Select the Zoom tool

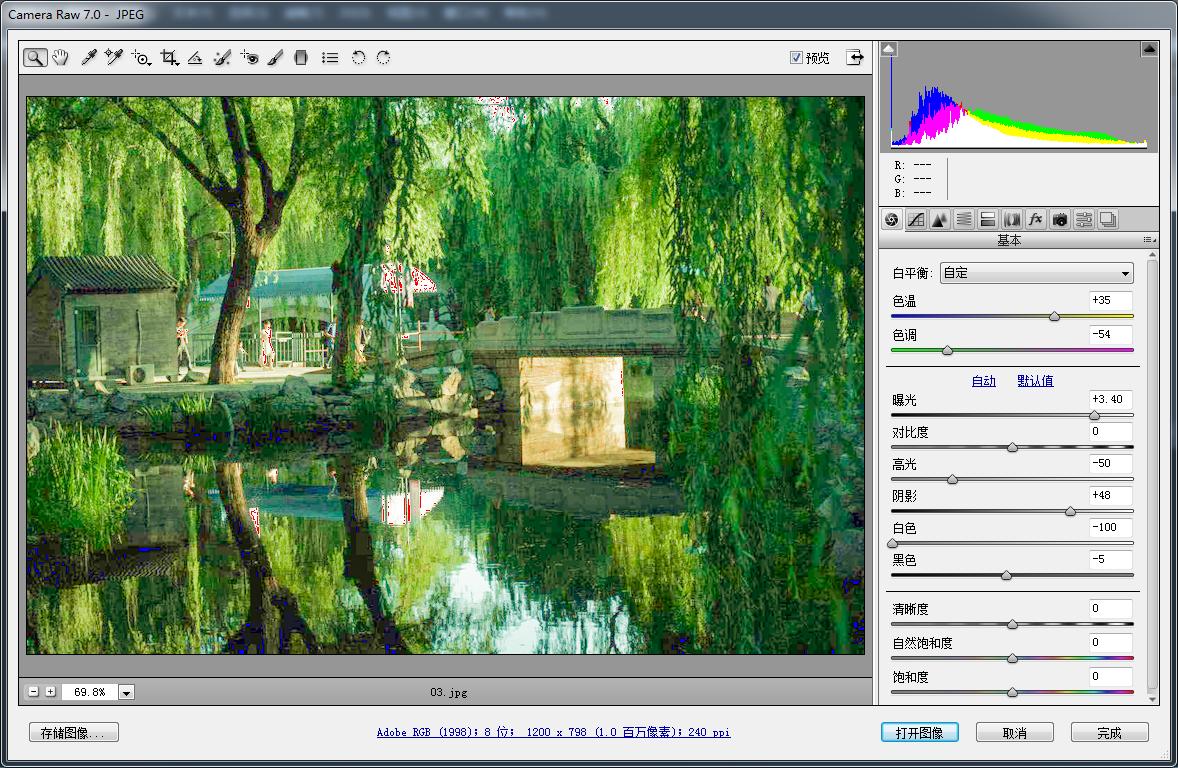[x=35, y=58]
